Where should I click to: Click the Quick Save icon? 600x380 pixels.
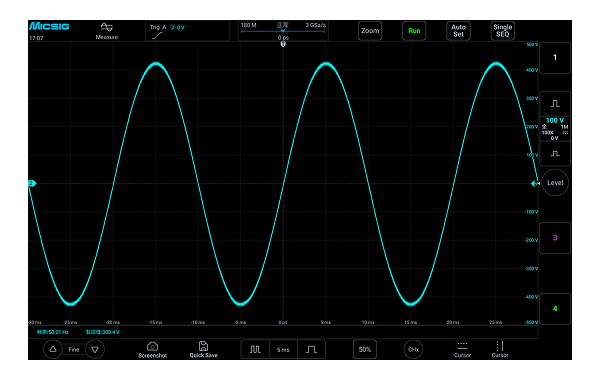pos(204,350)
